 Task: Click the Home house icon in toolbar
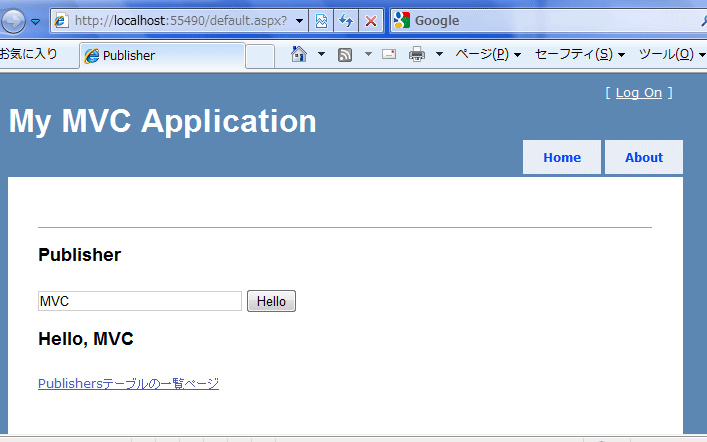[x=299, y=55]
